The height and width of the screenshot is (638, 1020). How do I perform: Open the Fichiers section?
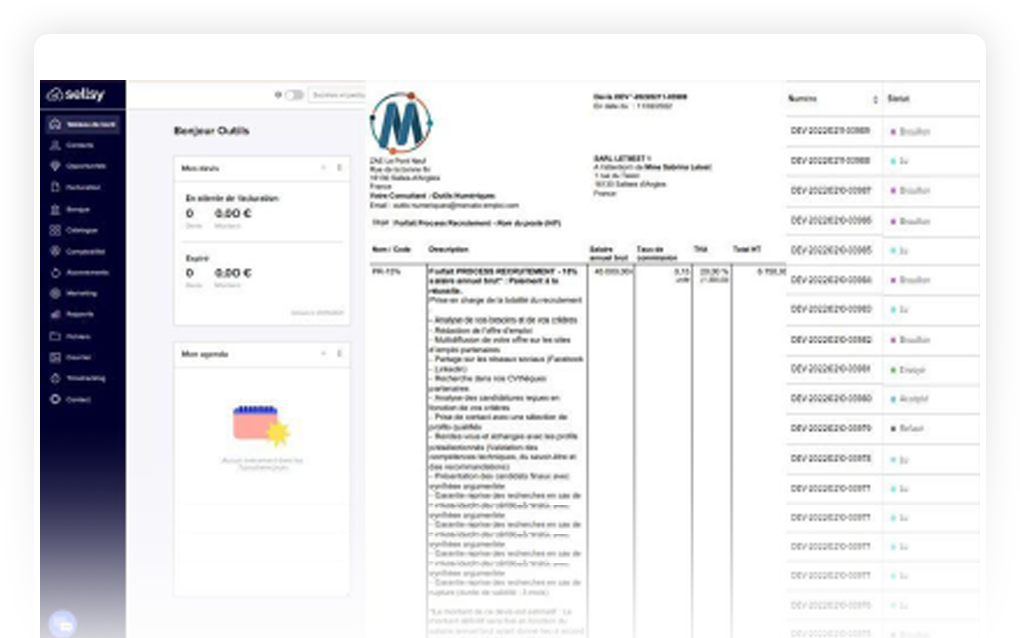[81, 336]
